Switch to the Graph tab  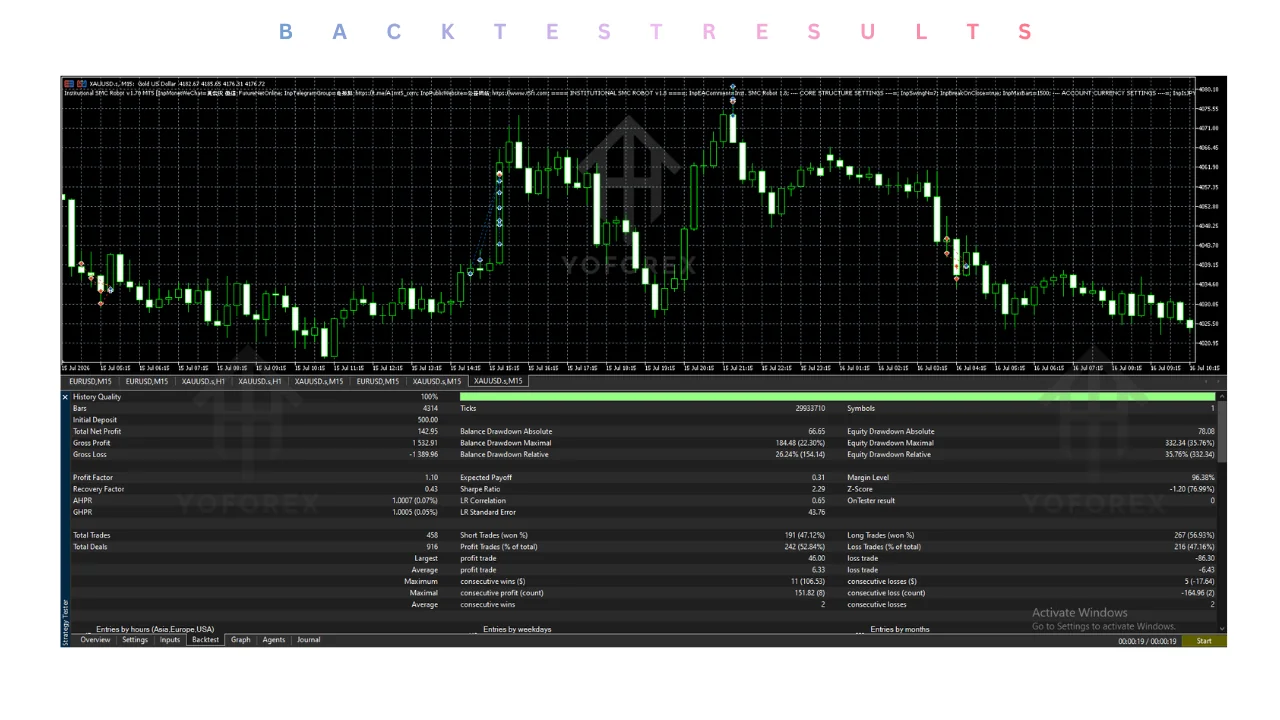click(241, 640)
